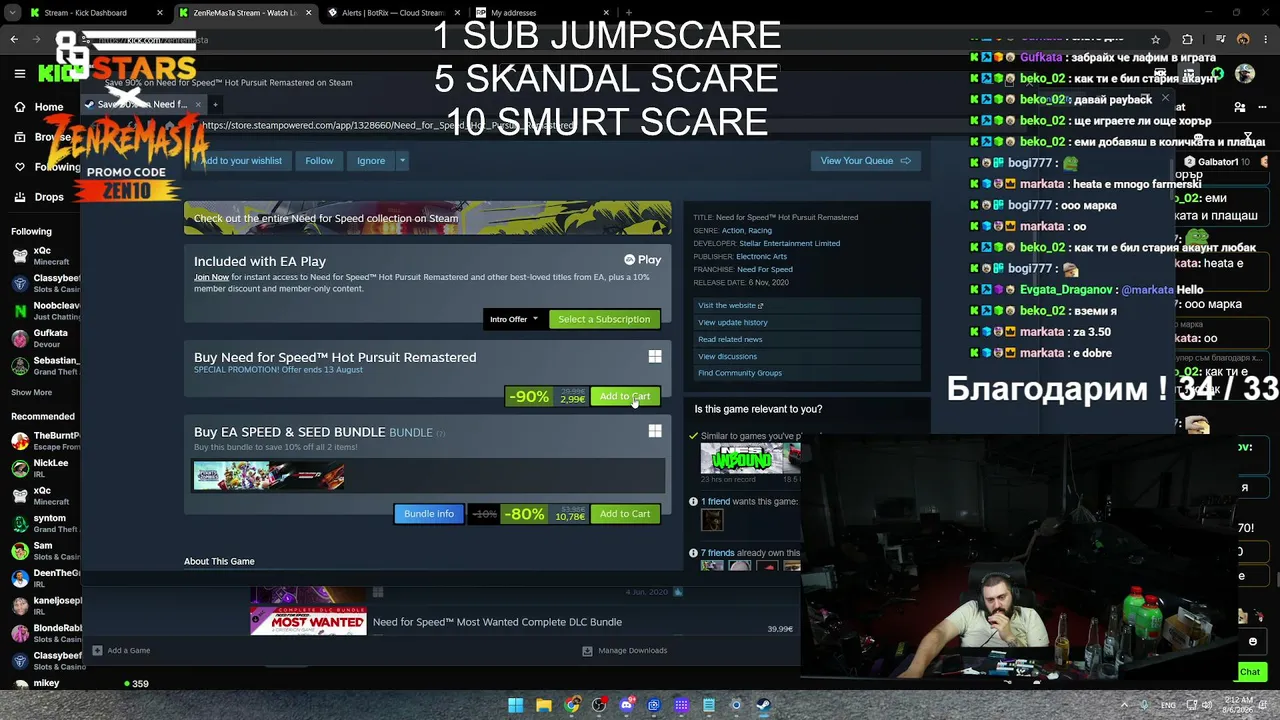
Task: Open Stellar Entertainment Limited developer link
Action: click(x=789, y=244)
